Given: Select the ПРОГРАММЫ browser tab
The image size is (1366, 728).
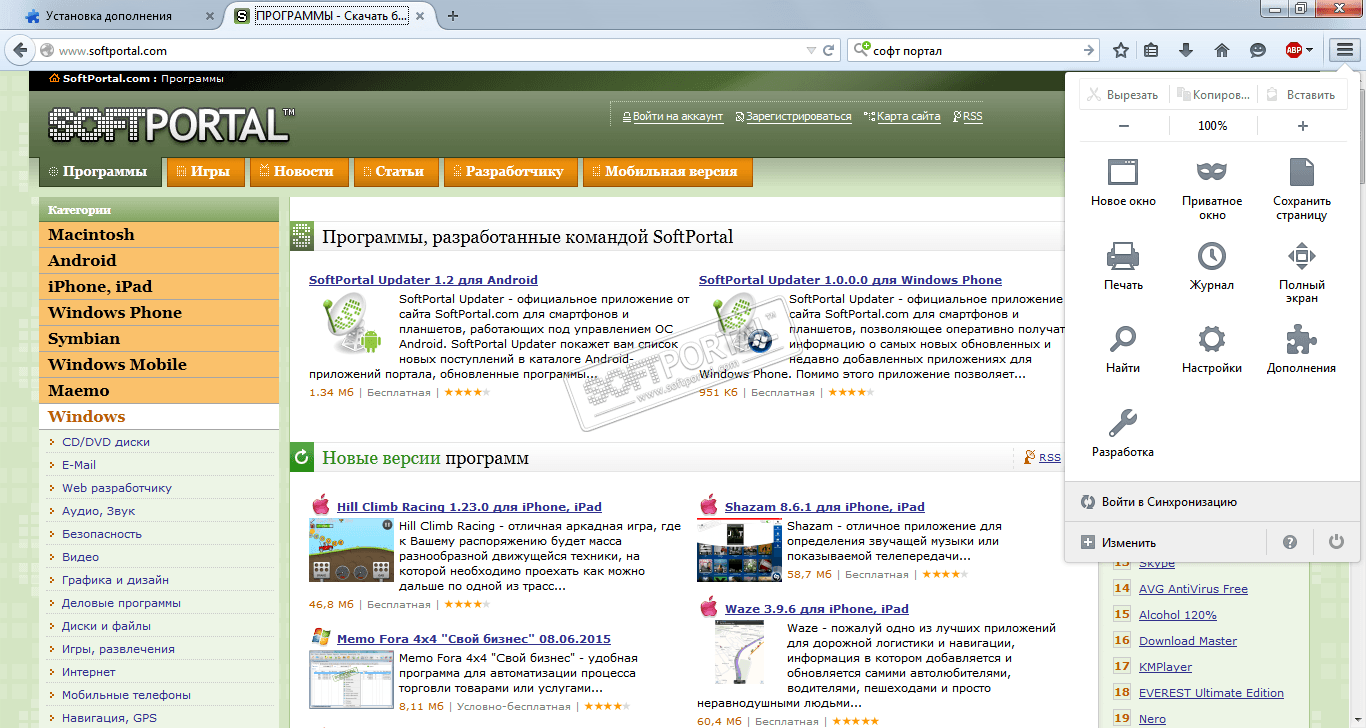Looking at the screenshot, I should [331, 16].
